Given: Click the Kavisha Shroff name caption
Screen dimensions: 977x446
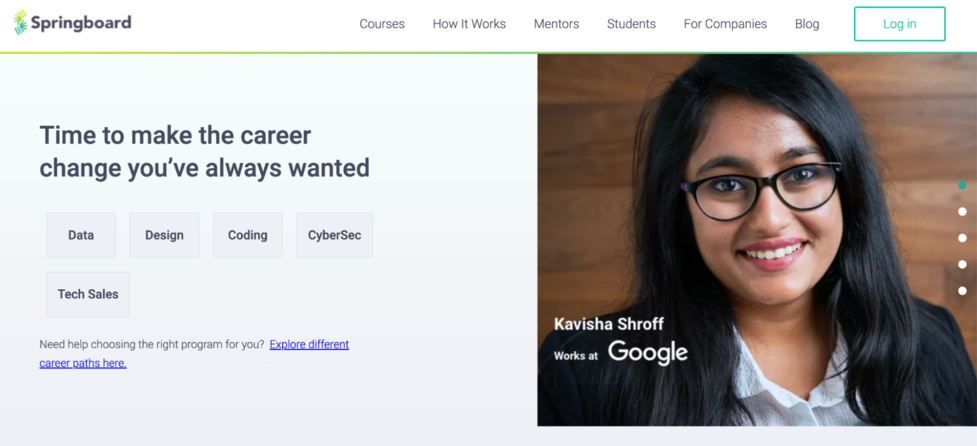Looking at the screenshot, I should (x=609, y=324).
